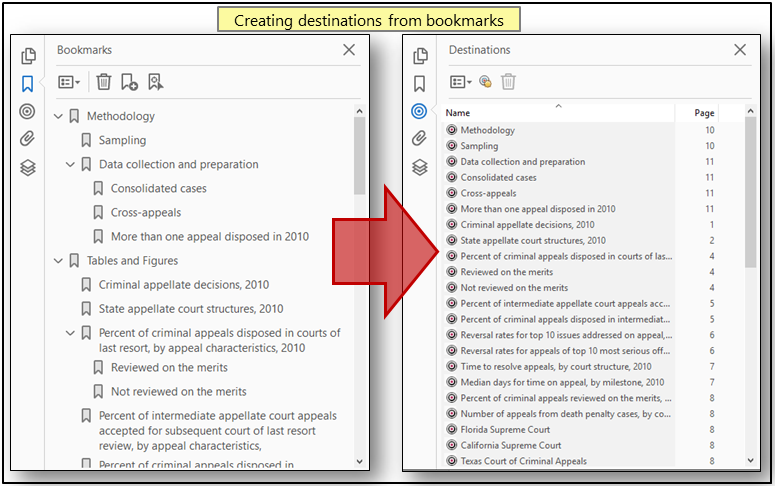775x486 pixels.
Task: Select the Cross-appeals bookmark
Action: [x=145, y=213]
